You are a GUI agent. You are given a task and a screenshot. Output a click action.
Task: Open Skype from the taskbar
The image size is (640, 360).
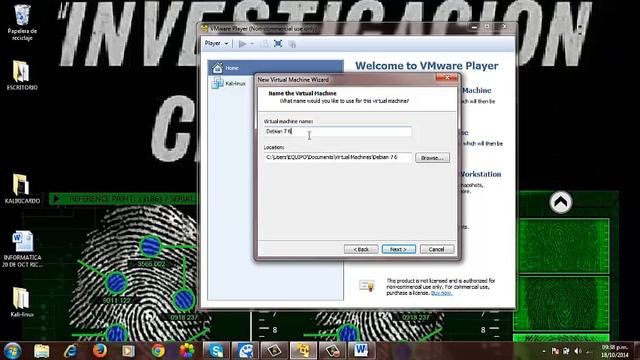(x=216, y=351)
